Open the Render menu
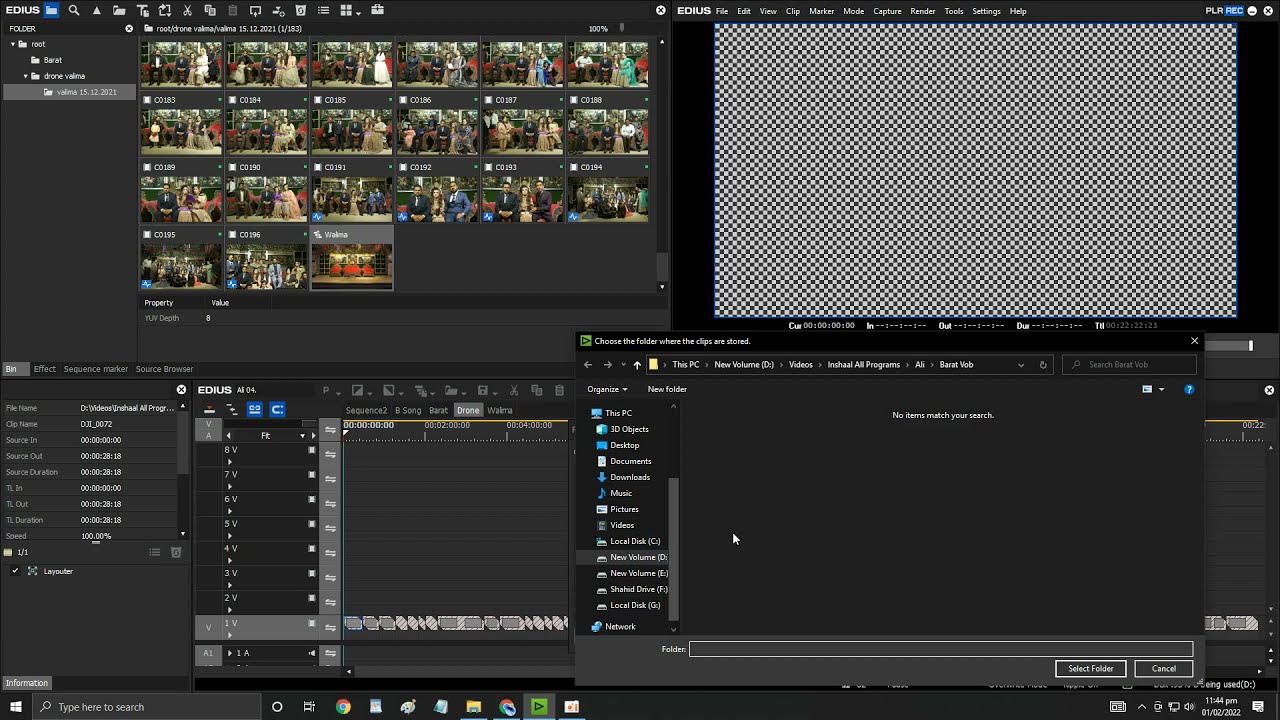The image size is (1280, 720). coord(923,11)
